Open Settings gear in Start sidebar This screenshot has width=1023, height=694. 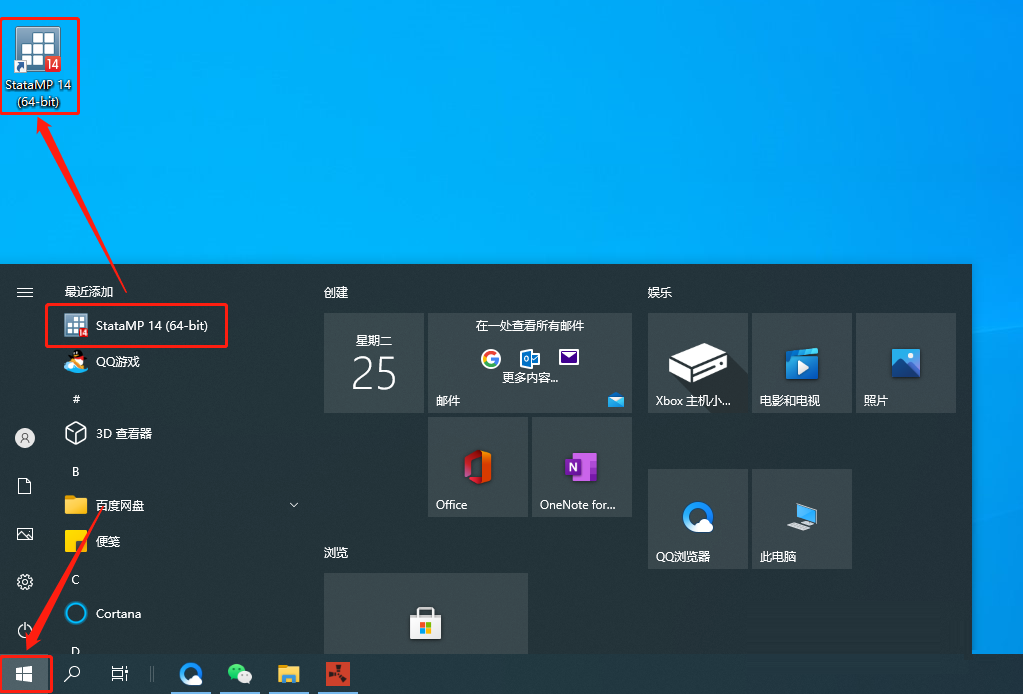(x=25, y=582)
